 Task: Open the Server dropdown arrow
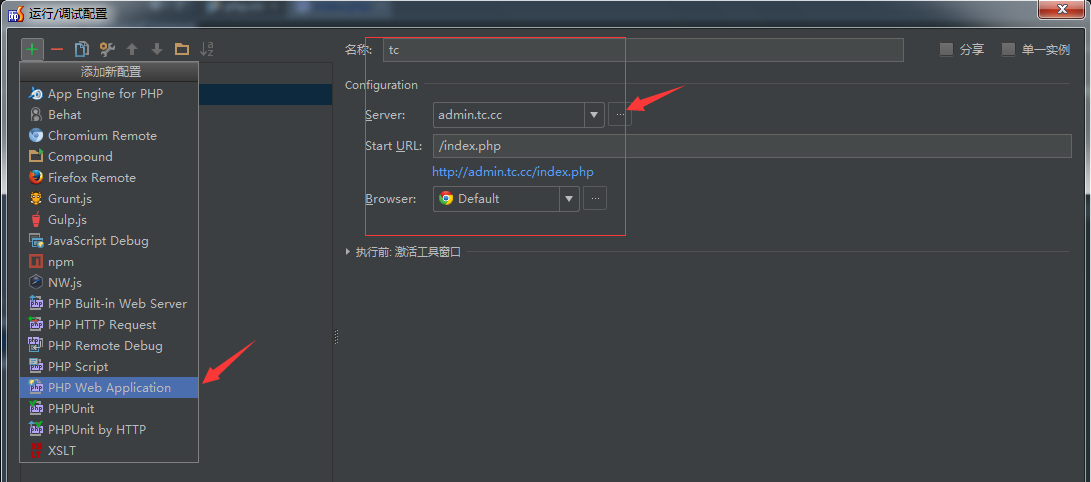594,115
